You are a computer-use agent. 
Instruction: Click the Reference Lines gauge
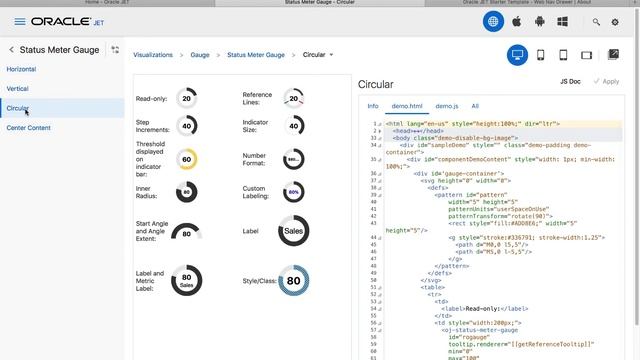pos(293,98)
